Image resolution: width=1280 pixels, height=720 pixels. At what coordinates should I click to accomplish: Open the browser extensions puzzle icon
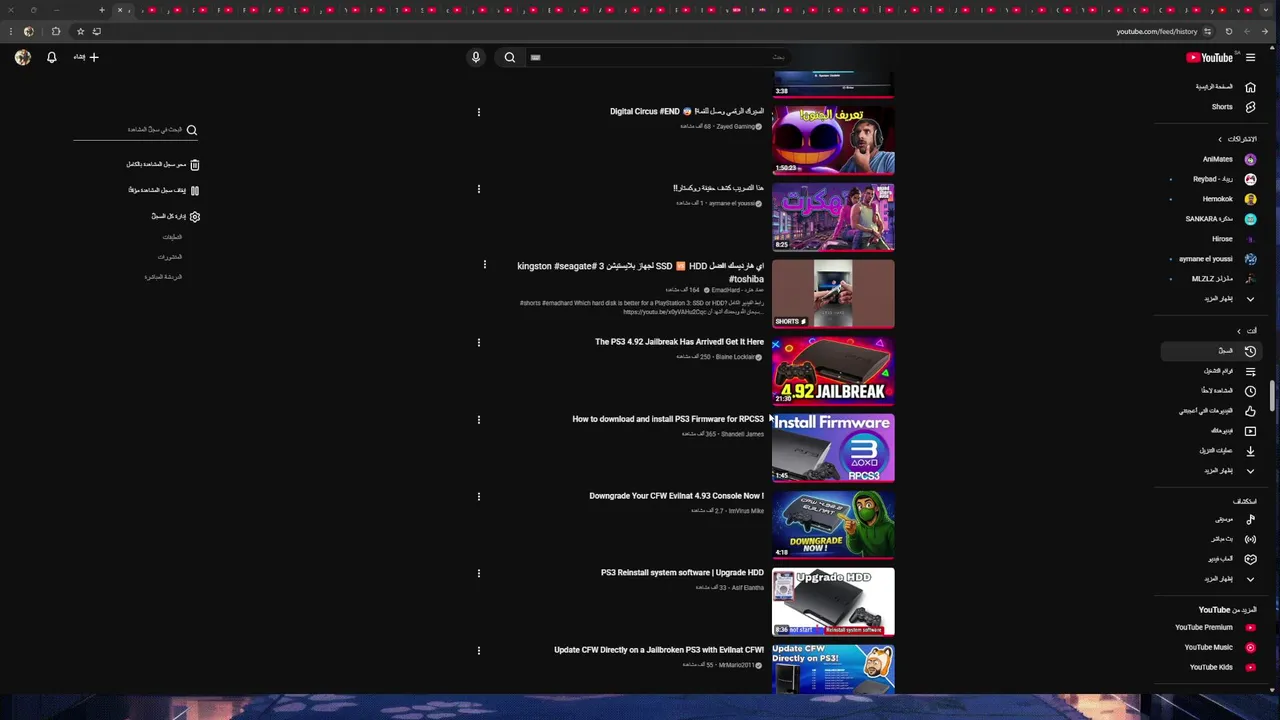point(56,31)
